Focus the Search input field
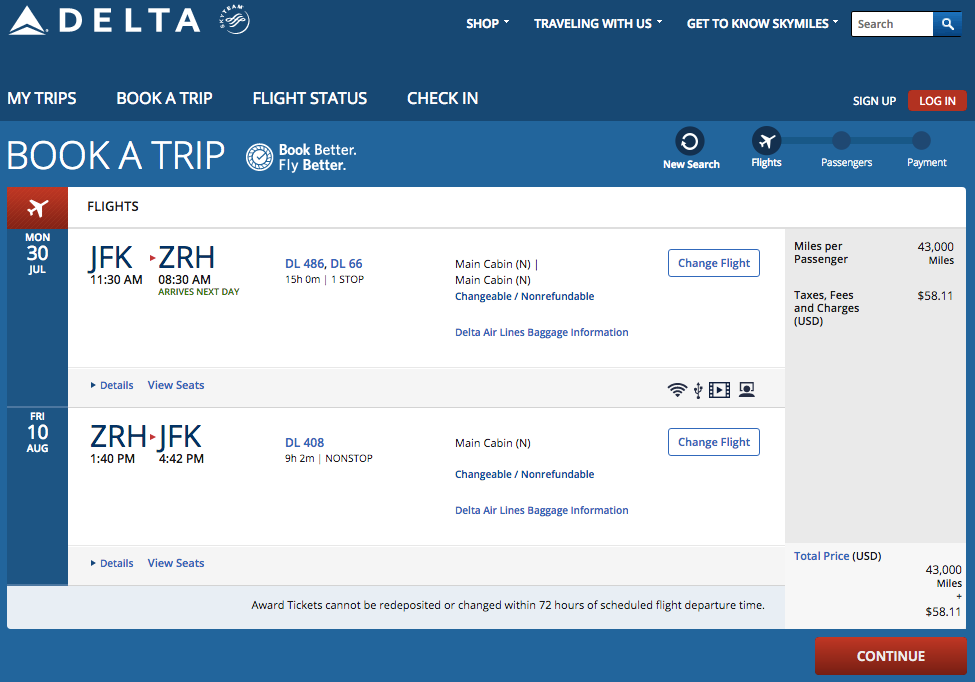Image resolution: width=975 pixels, height=682 pixels. point(892,24)
